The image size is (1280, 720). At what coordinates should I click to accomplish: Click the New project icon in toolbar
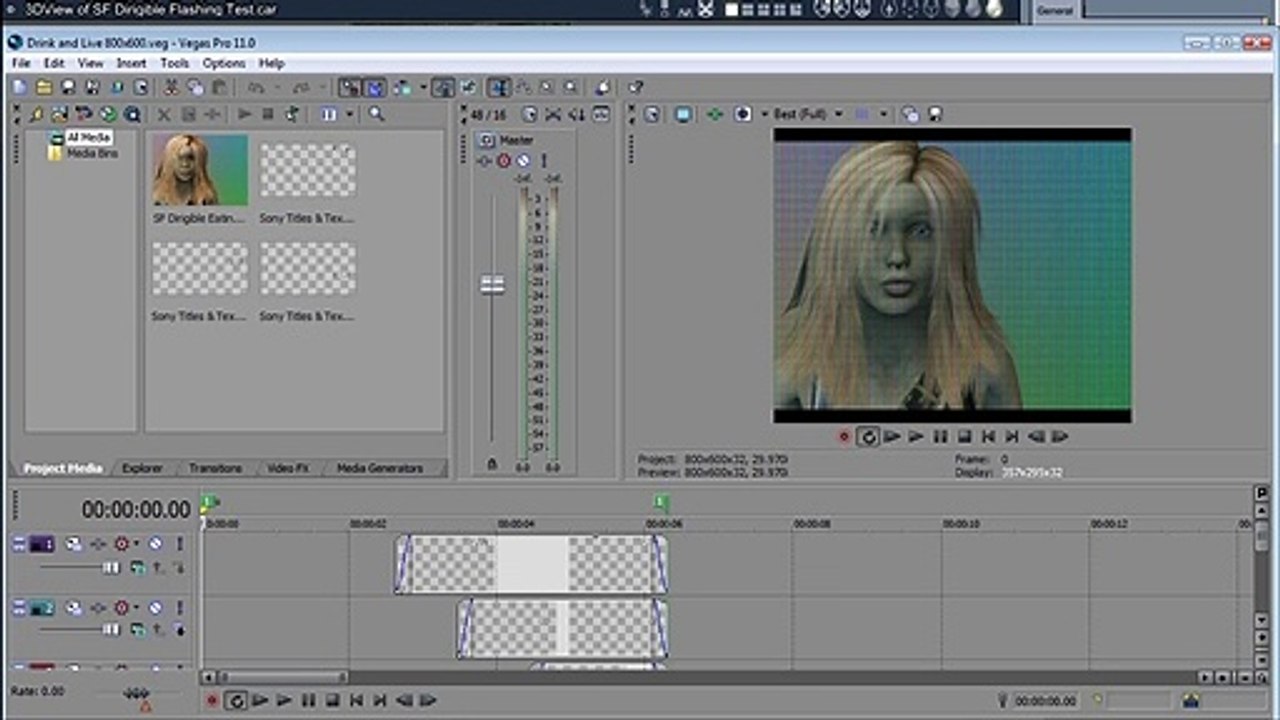19,87
